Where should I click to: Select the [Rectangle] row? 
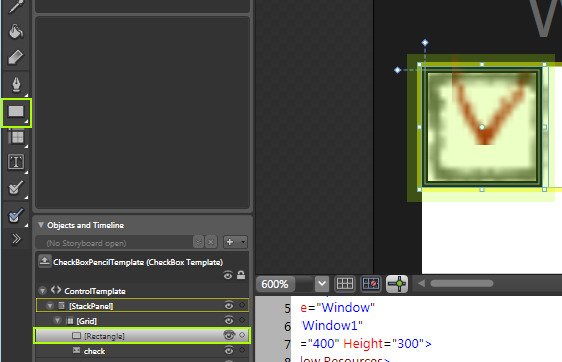142,335
